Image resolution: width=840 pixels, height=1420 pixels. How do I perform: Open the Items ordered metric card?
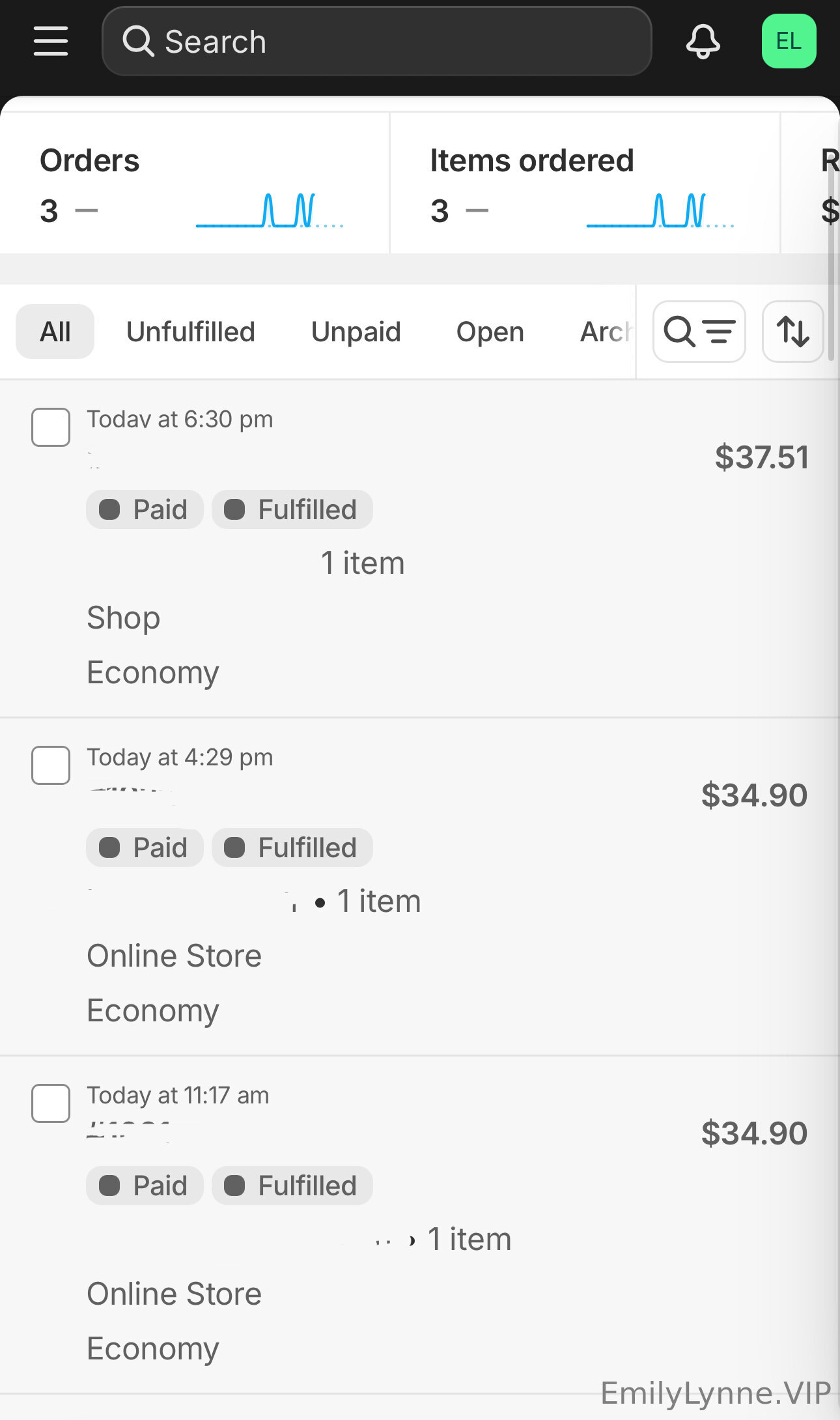(531, 162)
